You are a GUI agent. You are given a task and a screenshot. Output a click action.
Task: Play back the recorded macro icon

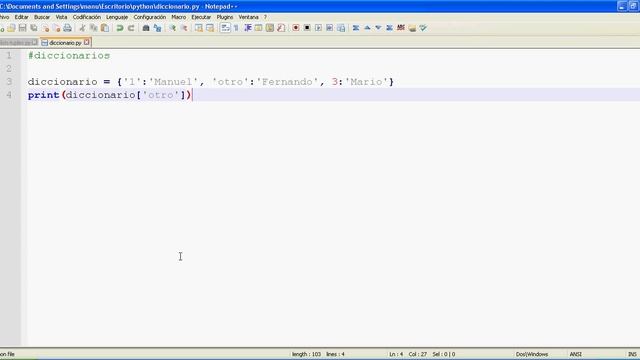(x=318, y=28)
